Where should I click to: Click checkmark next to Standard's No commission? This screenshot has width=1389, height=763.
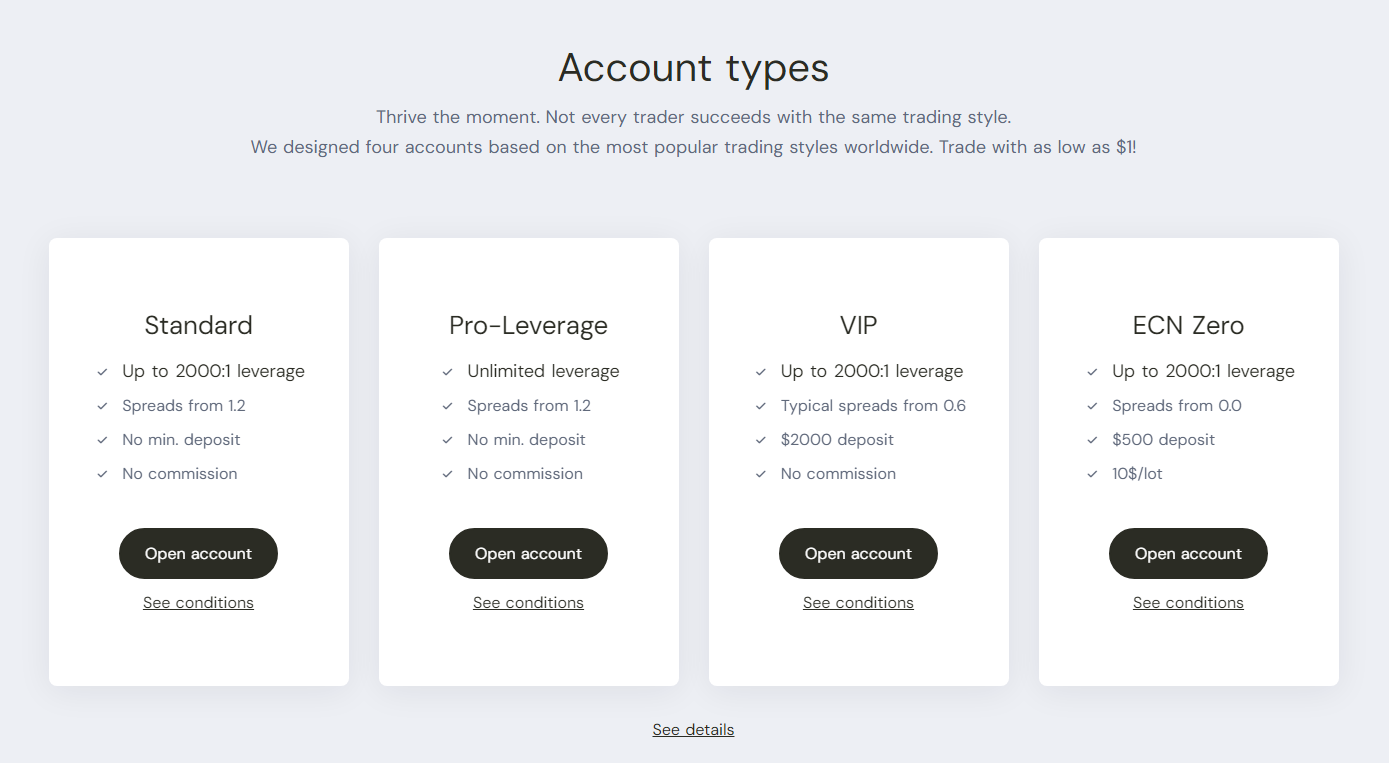point(102,474)
